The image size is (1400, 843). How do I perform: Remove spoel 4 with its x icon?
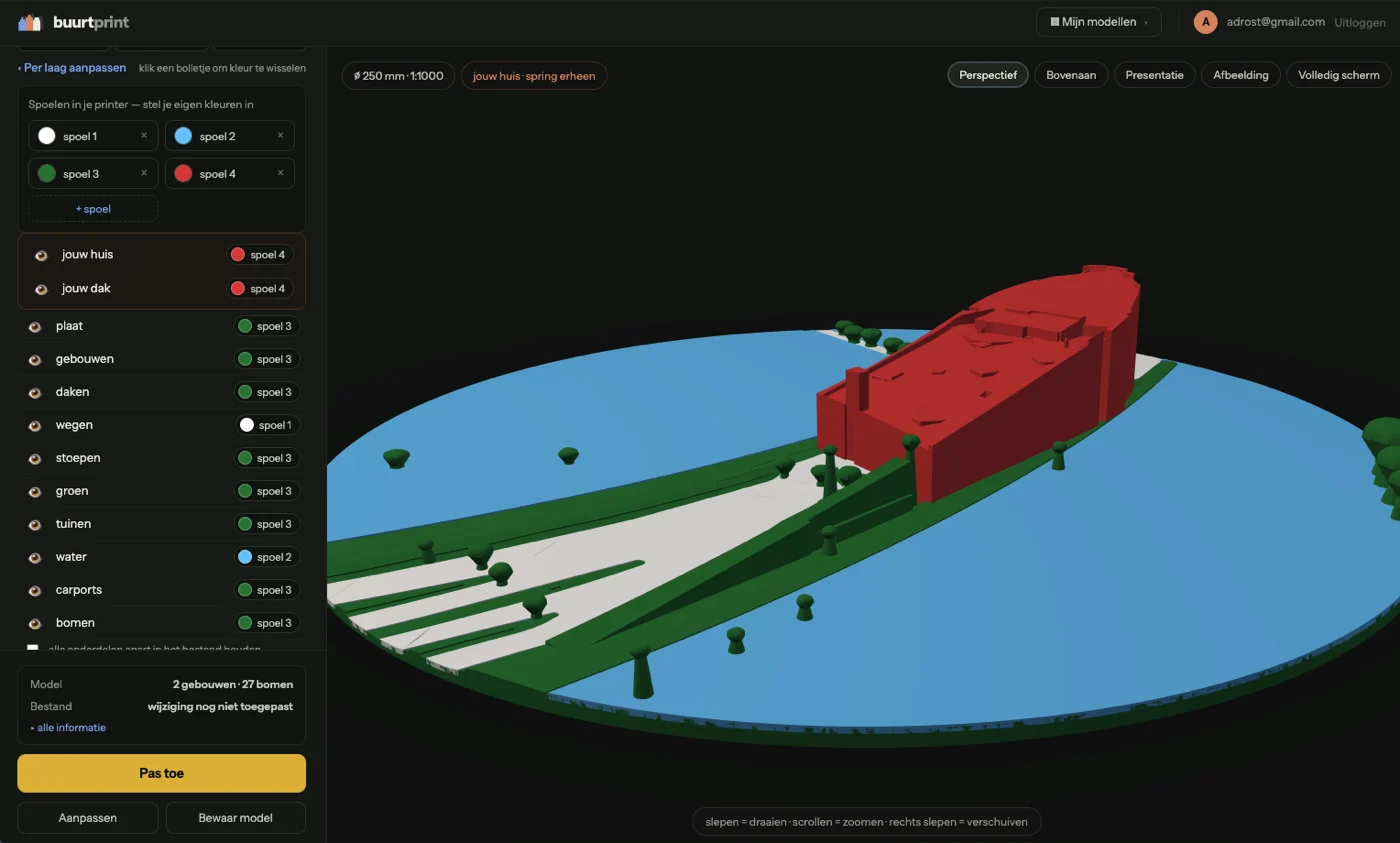pyautogui.click(x=280, y=173)
